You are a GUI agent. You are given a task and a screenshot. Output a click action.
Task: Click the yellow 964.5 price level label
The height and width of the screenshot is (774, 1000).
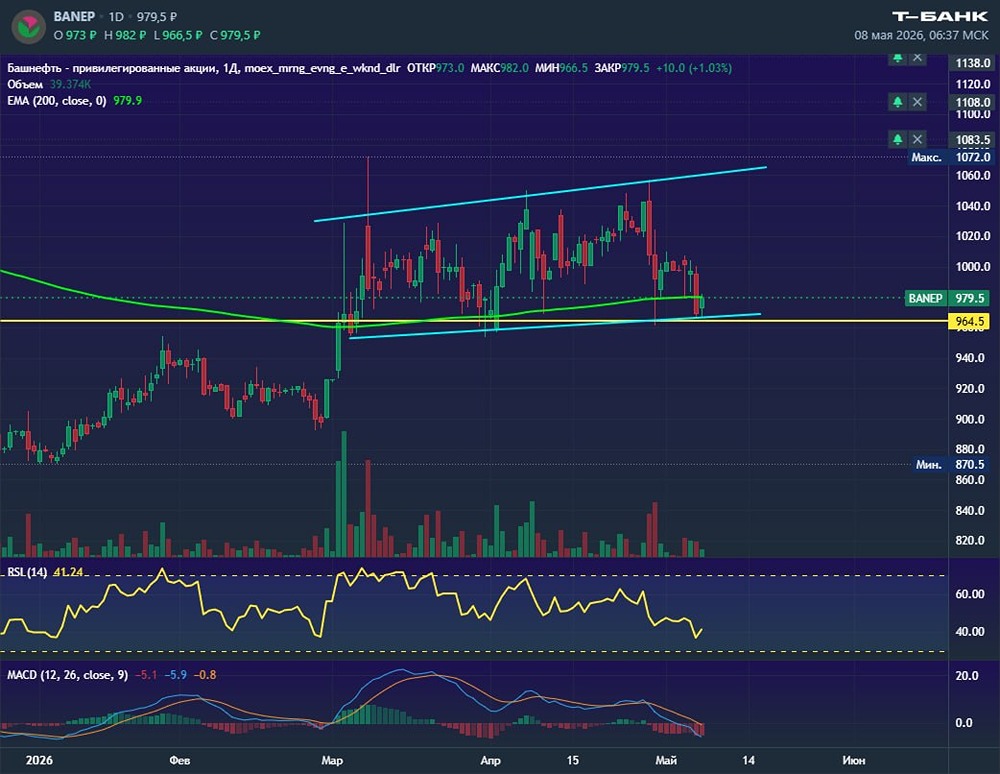pos(969,321)
